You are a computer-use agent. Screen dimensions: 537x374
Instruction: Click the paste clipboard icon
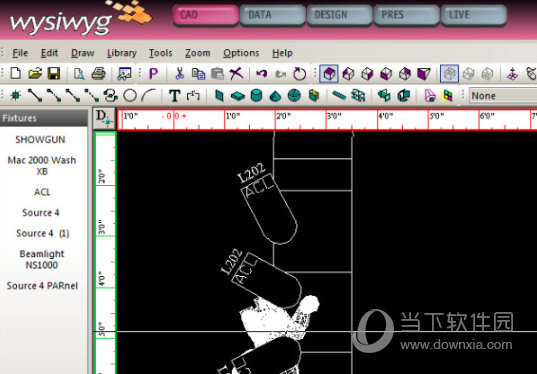click(217, 74)
